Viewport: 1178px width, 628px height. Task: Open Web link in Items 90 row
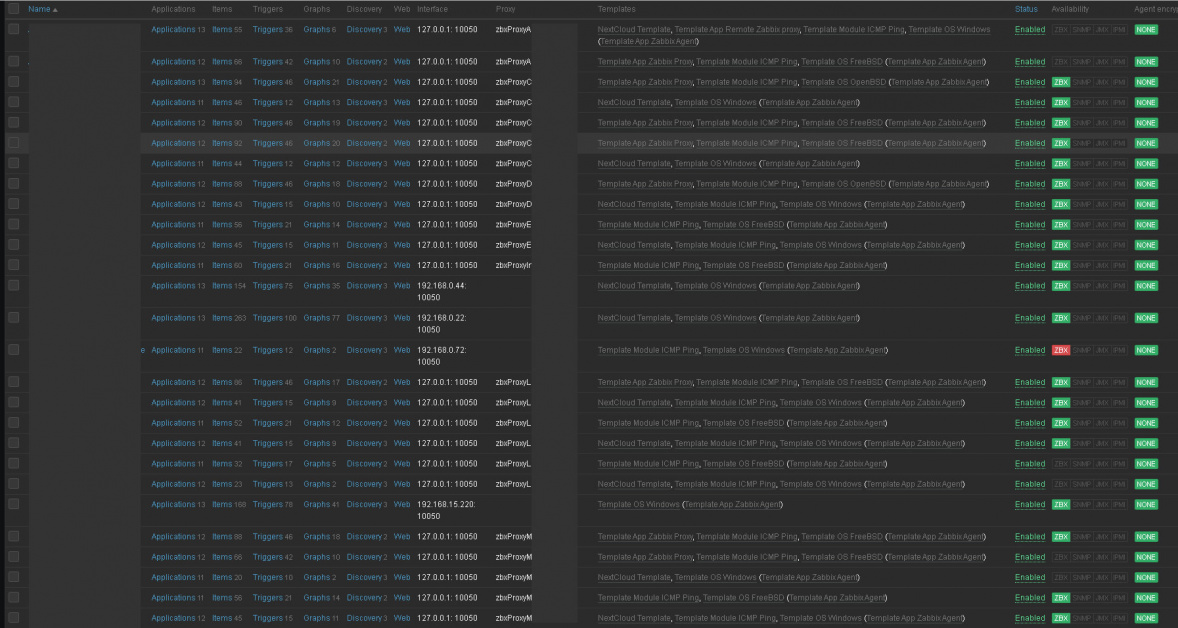click(402, 122)
